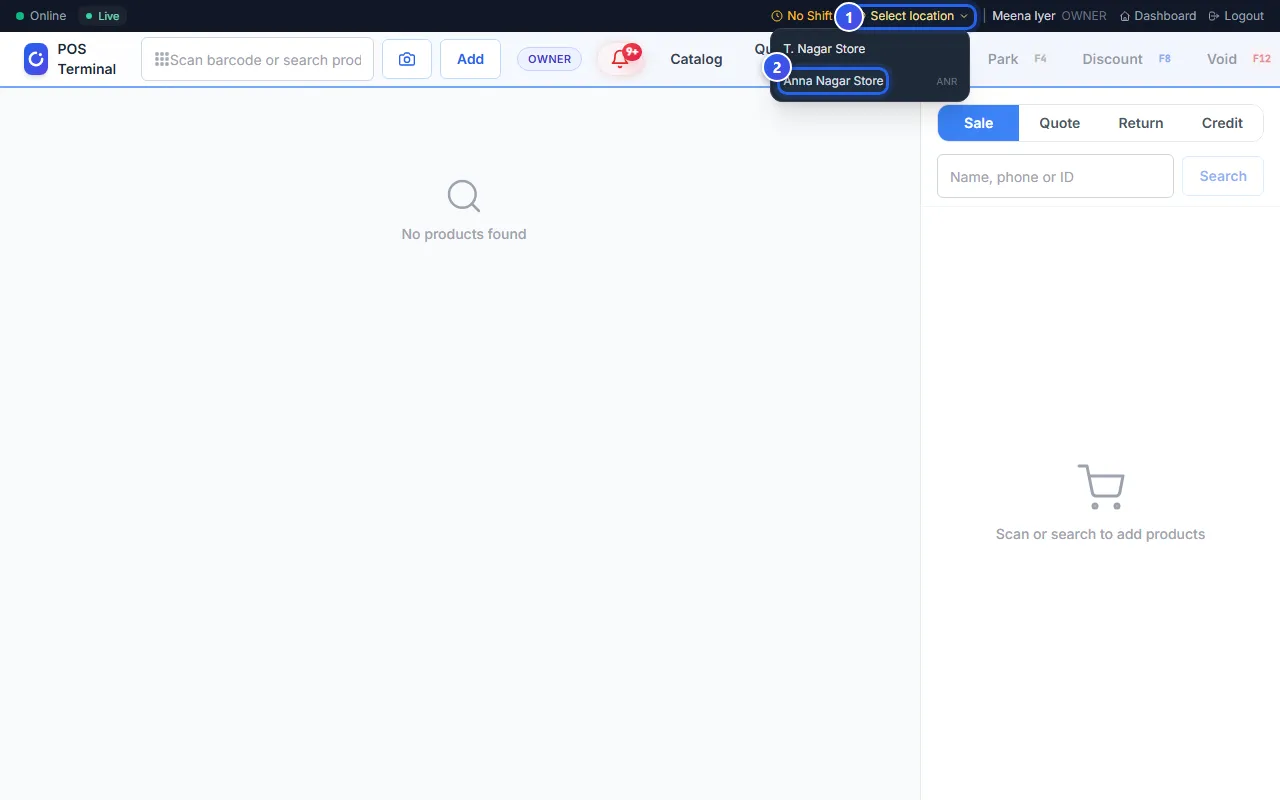Open the notifications bell
Viewport: 1280px width, 800px height.
click(621, 59)
